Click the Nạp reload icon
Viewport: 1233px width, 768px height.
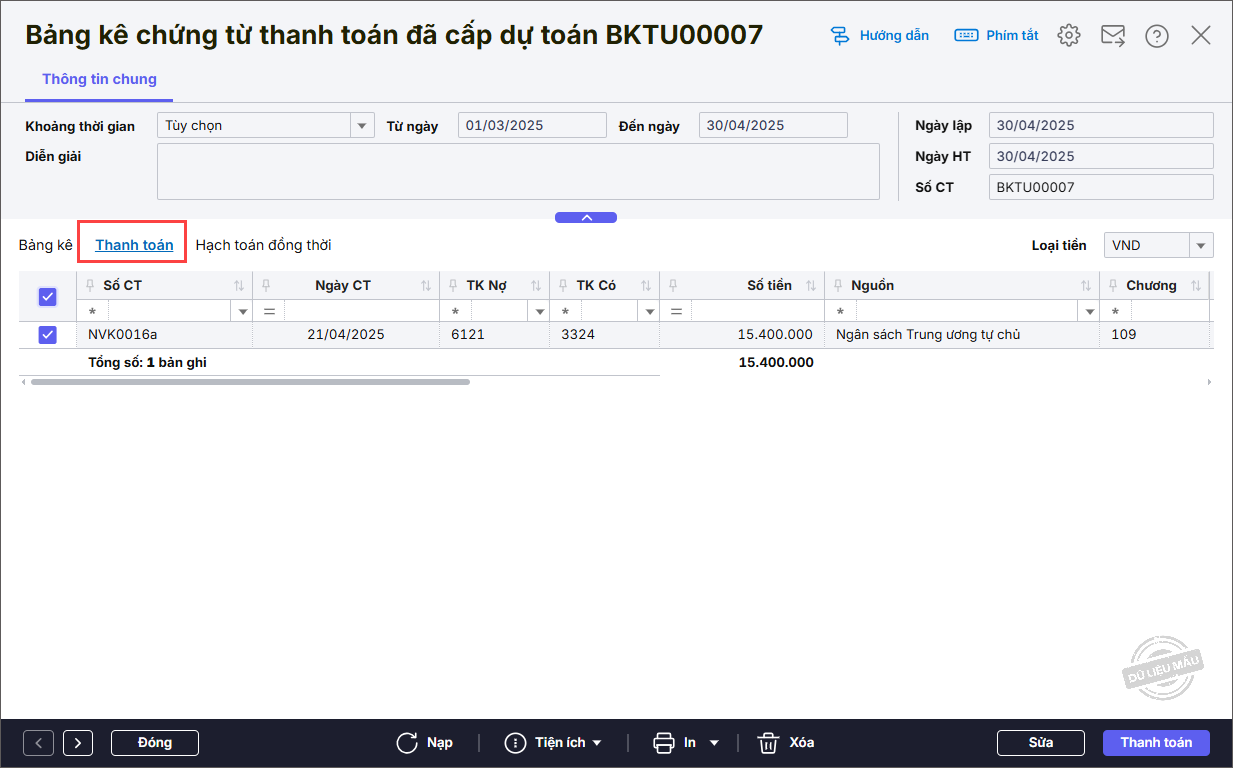[x=407, y=743]
